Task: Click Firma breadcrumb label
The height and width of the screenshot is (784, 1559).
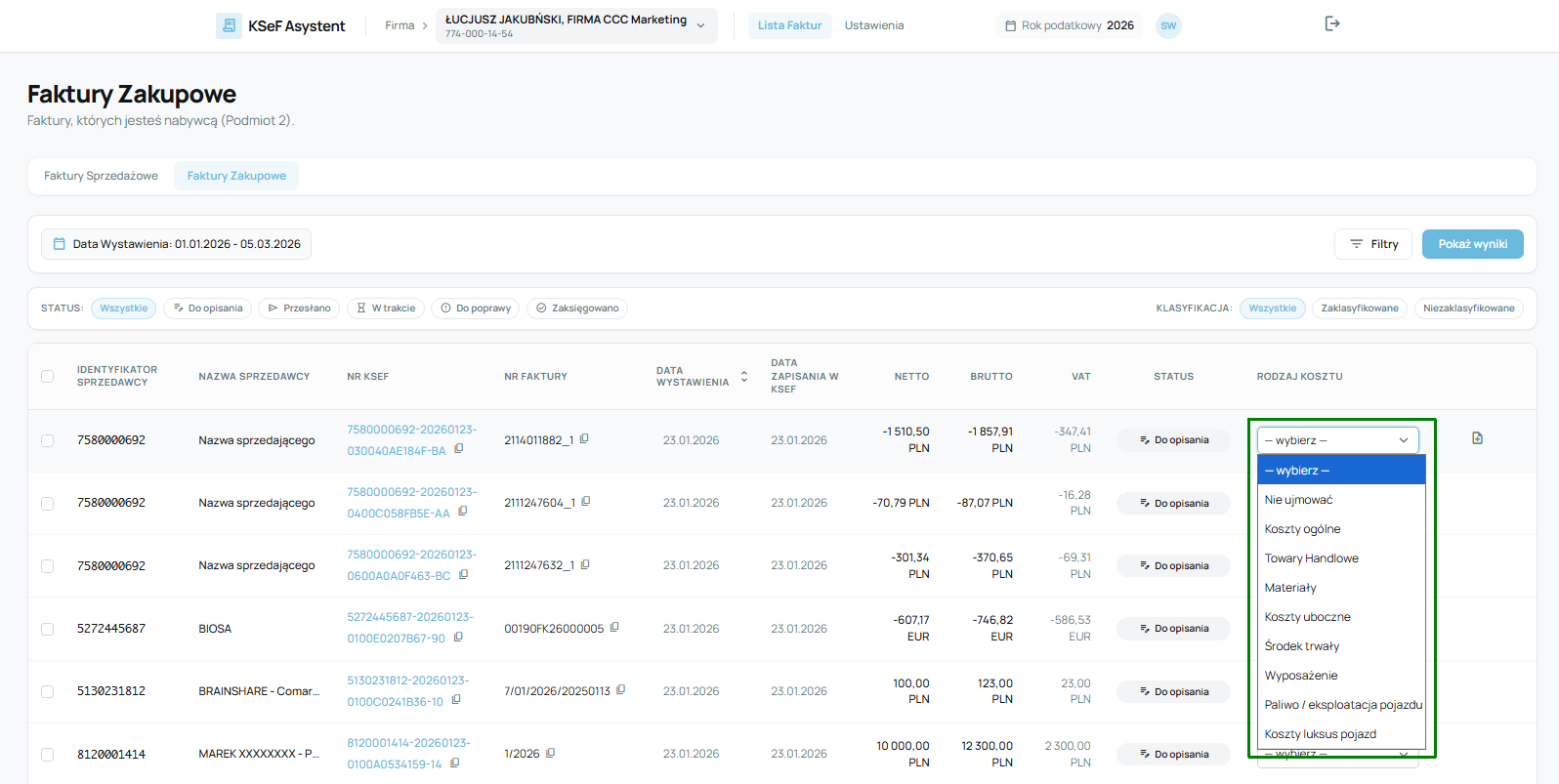Action: [x=400, y=25]
